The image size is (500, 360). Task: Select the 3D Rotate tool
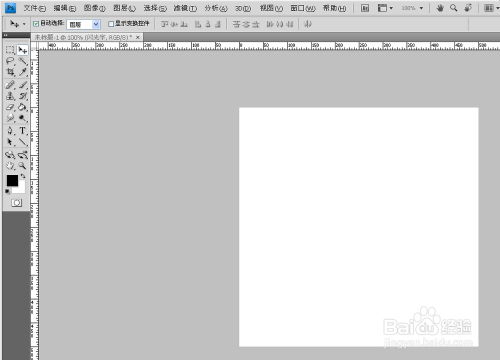(10, 155)
